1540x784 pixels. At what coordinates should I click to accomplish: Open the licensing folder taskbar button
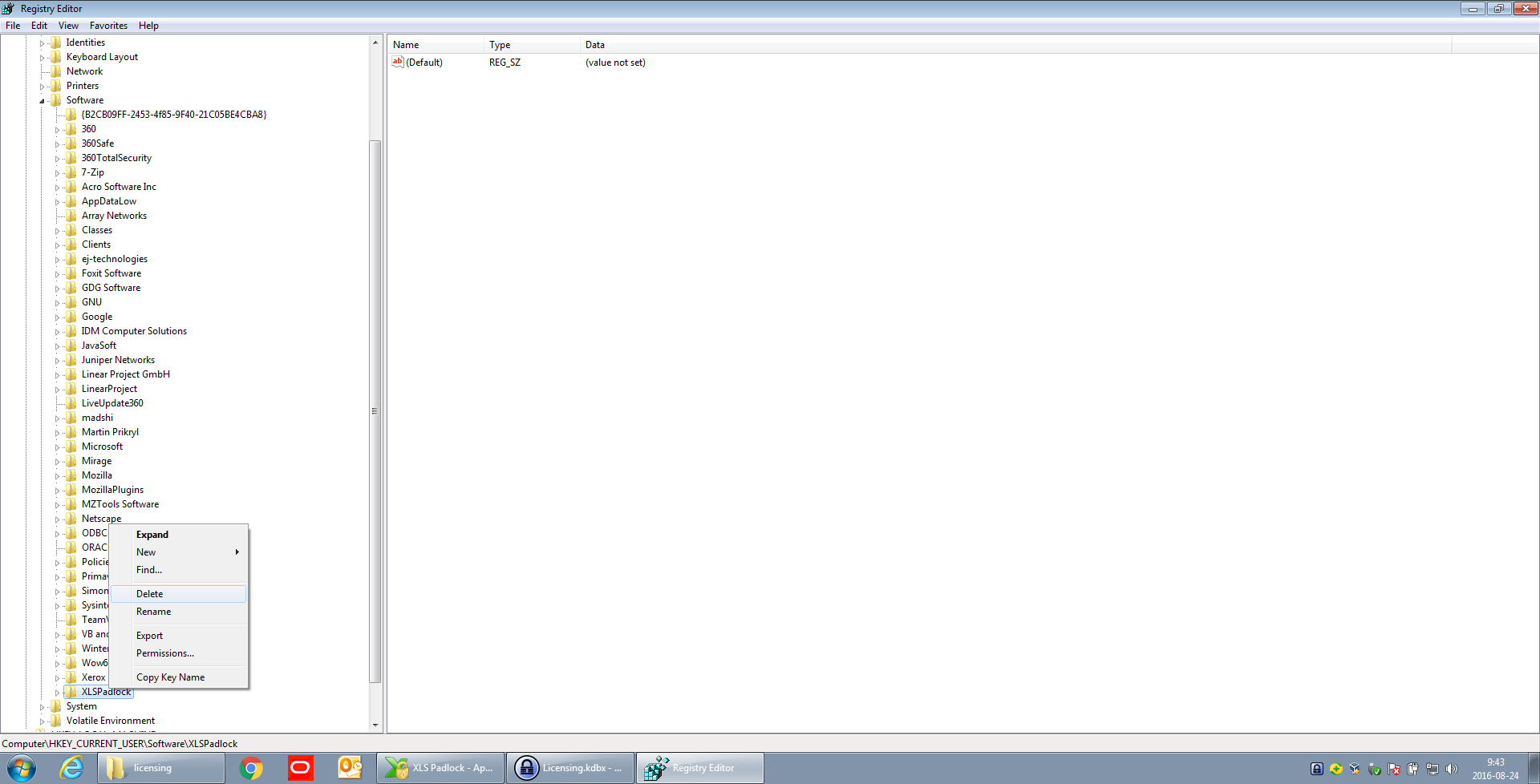160,768
